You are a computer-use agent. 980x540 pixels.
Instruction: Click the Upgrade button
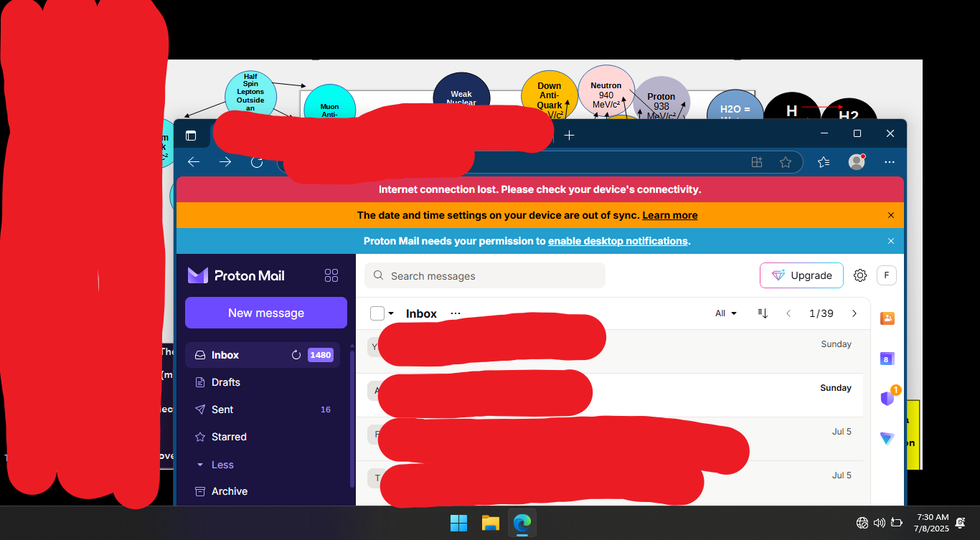click(801, 276)
